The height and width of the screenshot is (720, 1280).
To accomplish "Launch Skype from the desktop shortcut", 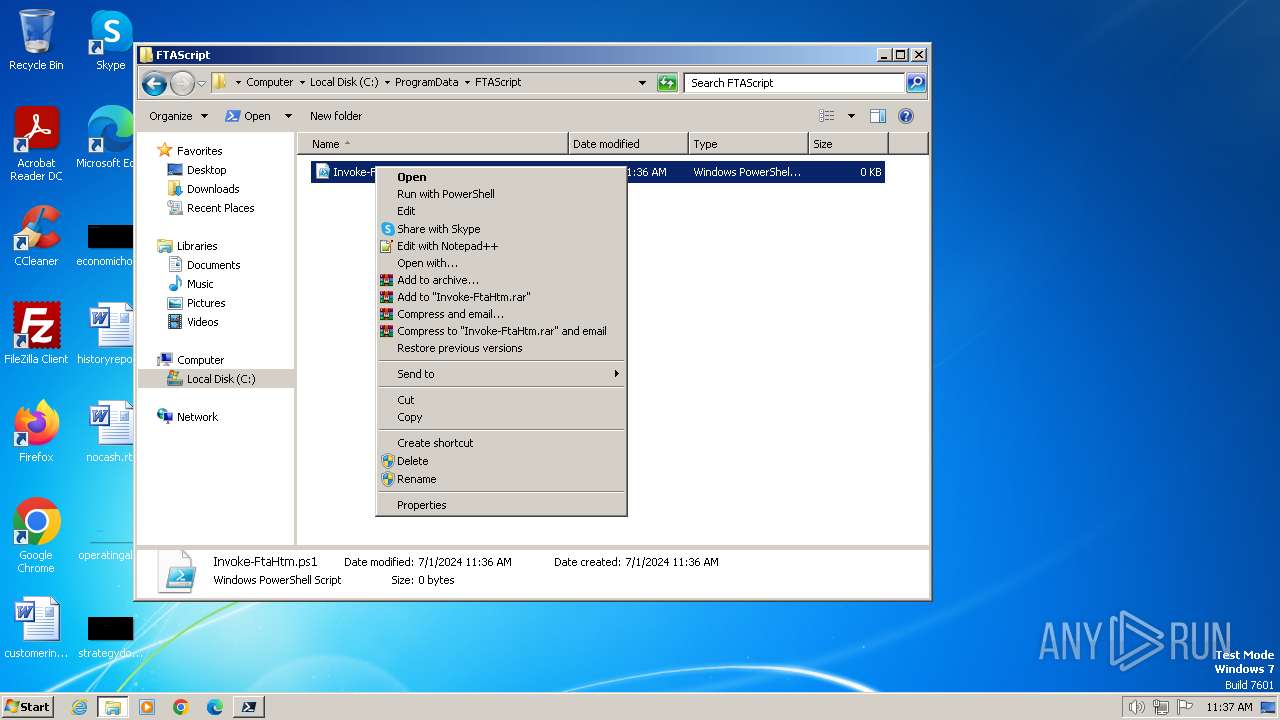I will coord(110,40).
